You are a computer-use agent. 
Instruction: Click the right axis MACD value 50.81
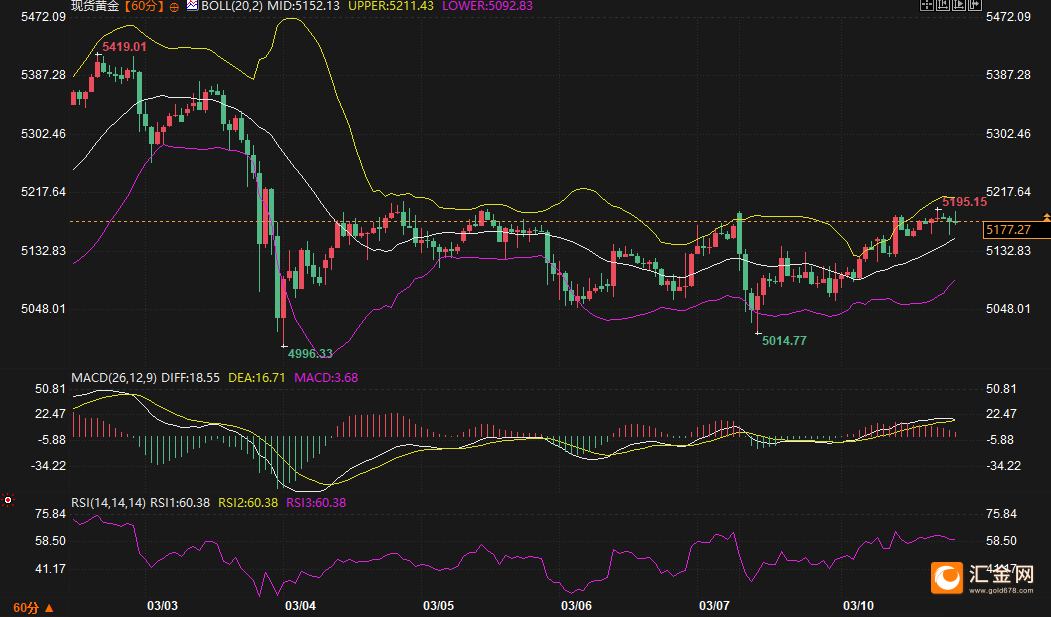(x=1001, y=389)
